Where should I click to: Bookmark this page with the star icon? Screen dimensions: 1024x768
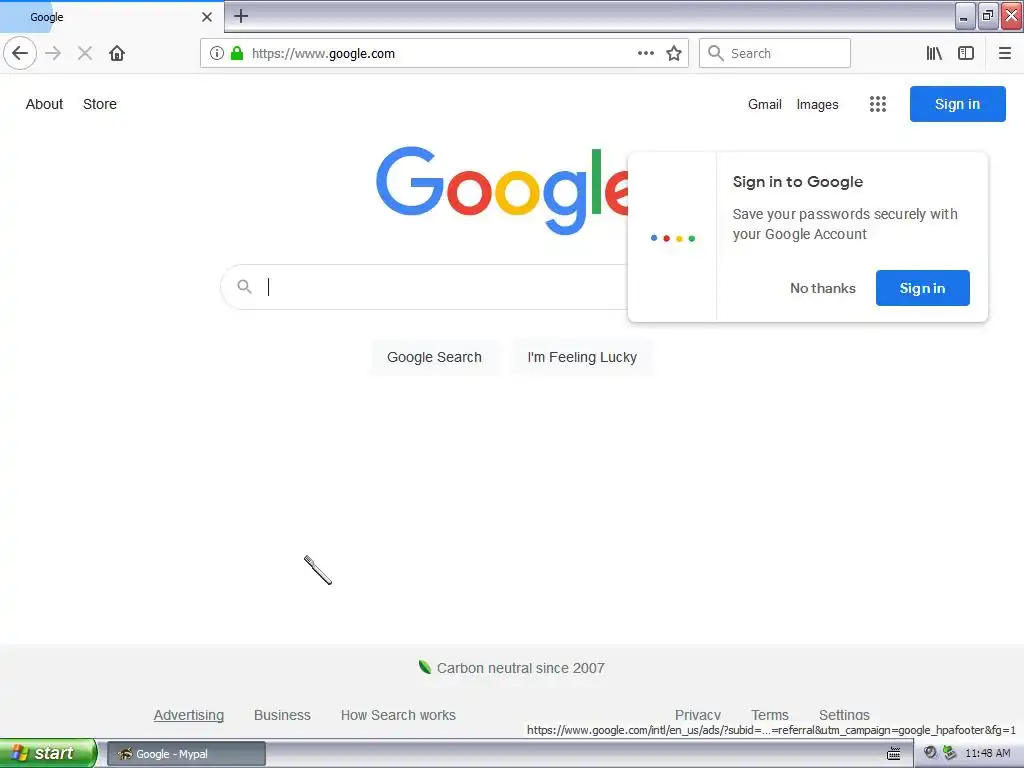click(674, 54)
